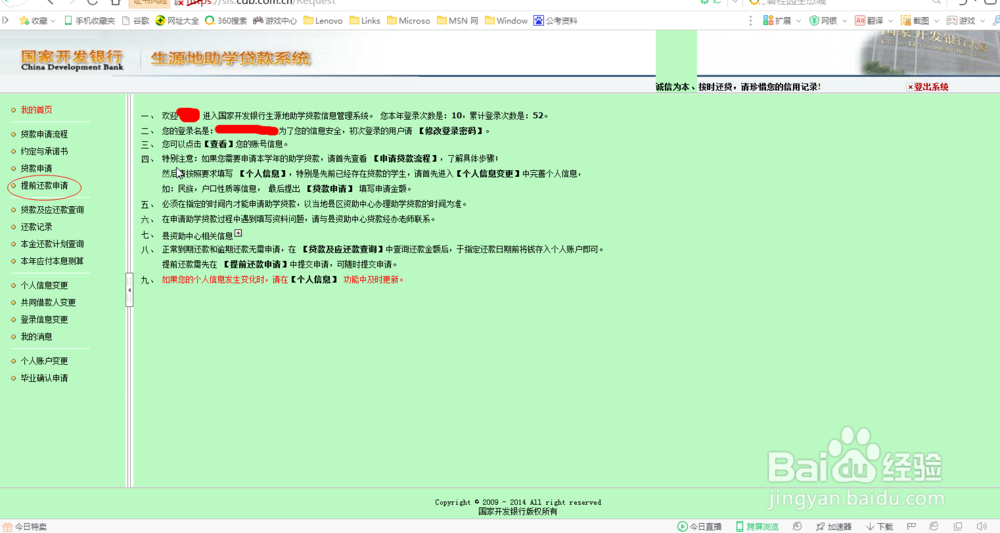
Task: Open 贷款及应还款查询 in the sidebar
Action: tap(52, 210)
